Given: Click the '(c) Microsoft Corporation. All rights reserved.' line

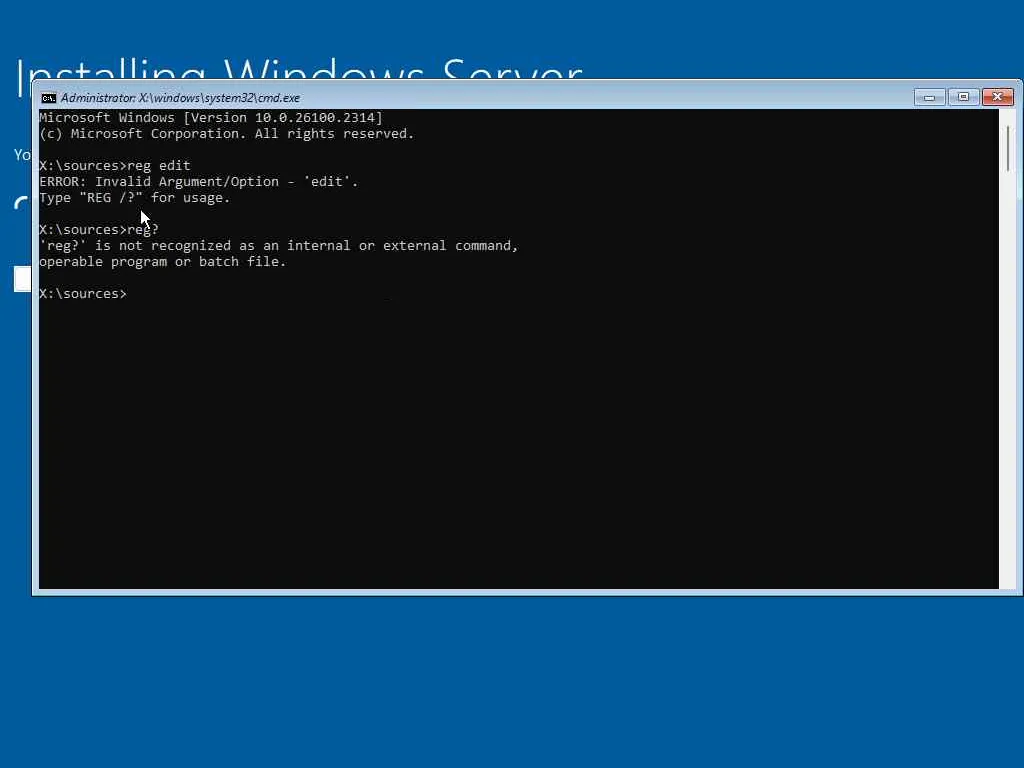Looking at the screenshot, I should coord(227,134).
